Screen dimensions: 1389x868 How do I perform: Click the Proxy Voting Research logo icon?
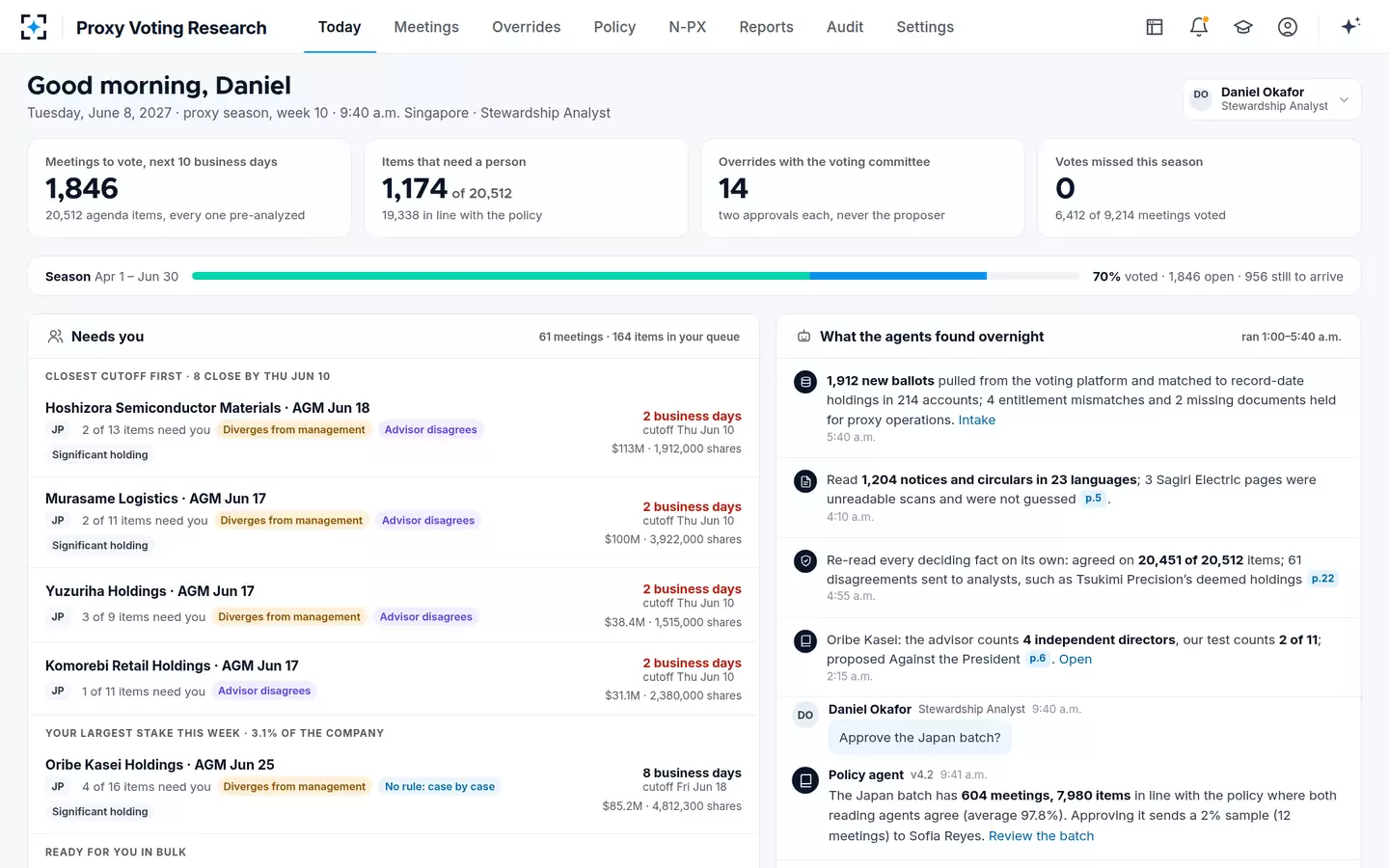pyautogui.click(x=34, y=27)
